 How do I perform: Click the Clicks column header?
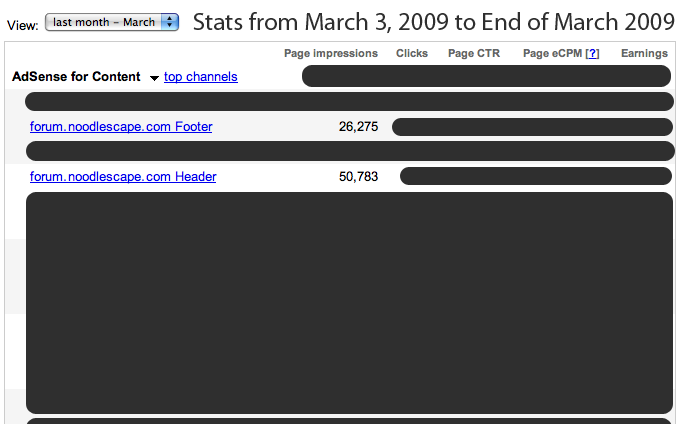pos(412,53)
